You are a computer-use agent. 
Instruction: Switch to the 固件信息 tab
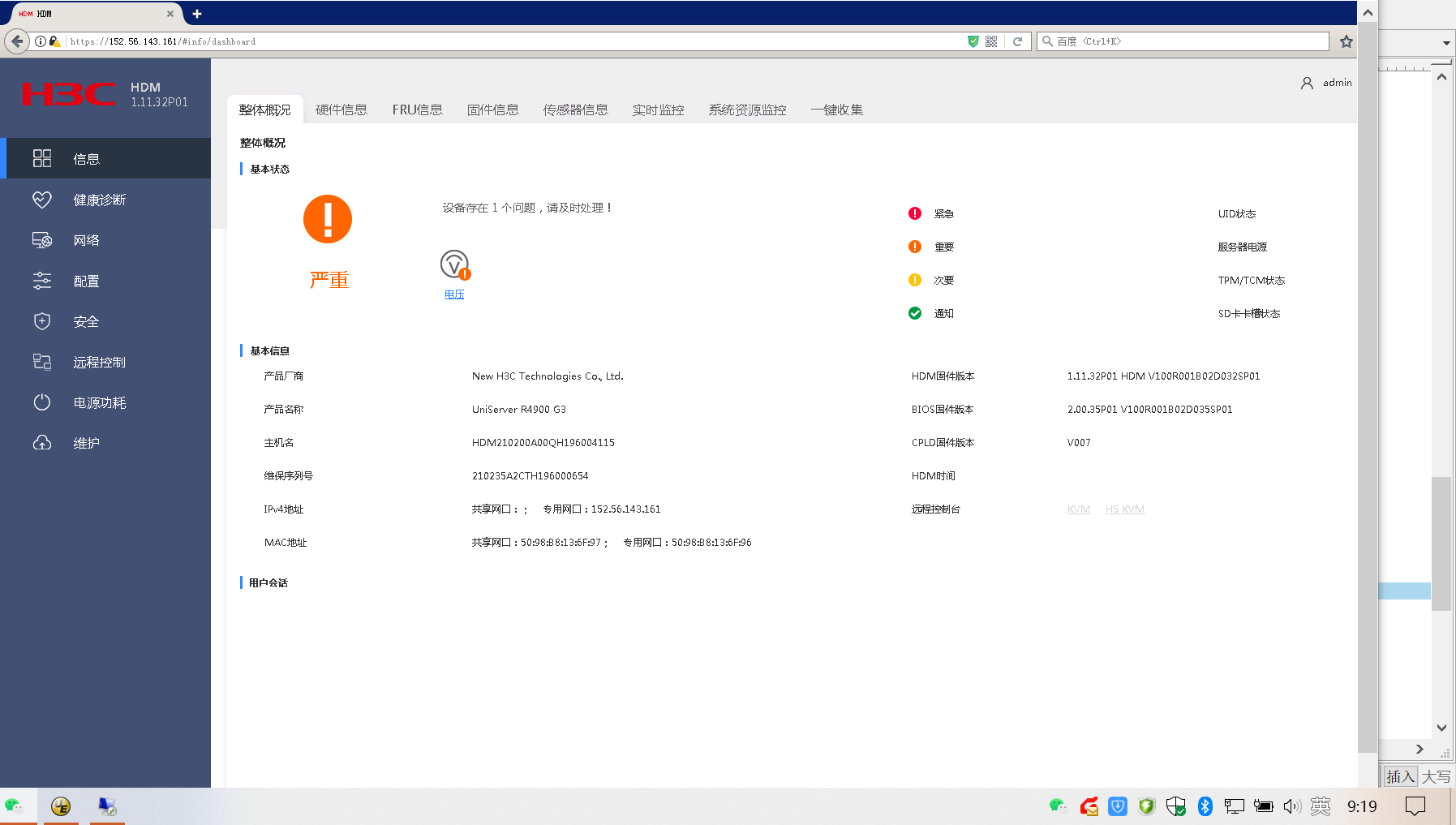[493, 110]
